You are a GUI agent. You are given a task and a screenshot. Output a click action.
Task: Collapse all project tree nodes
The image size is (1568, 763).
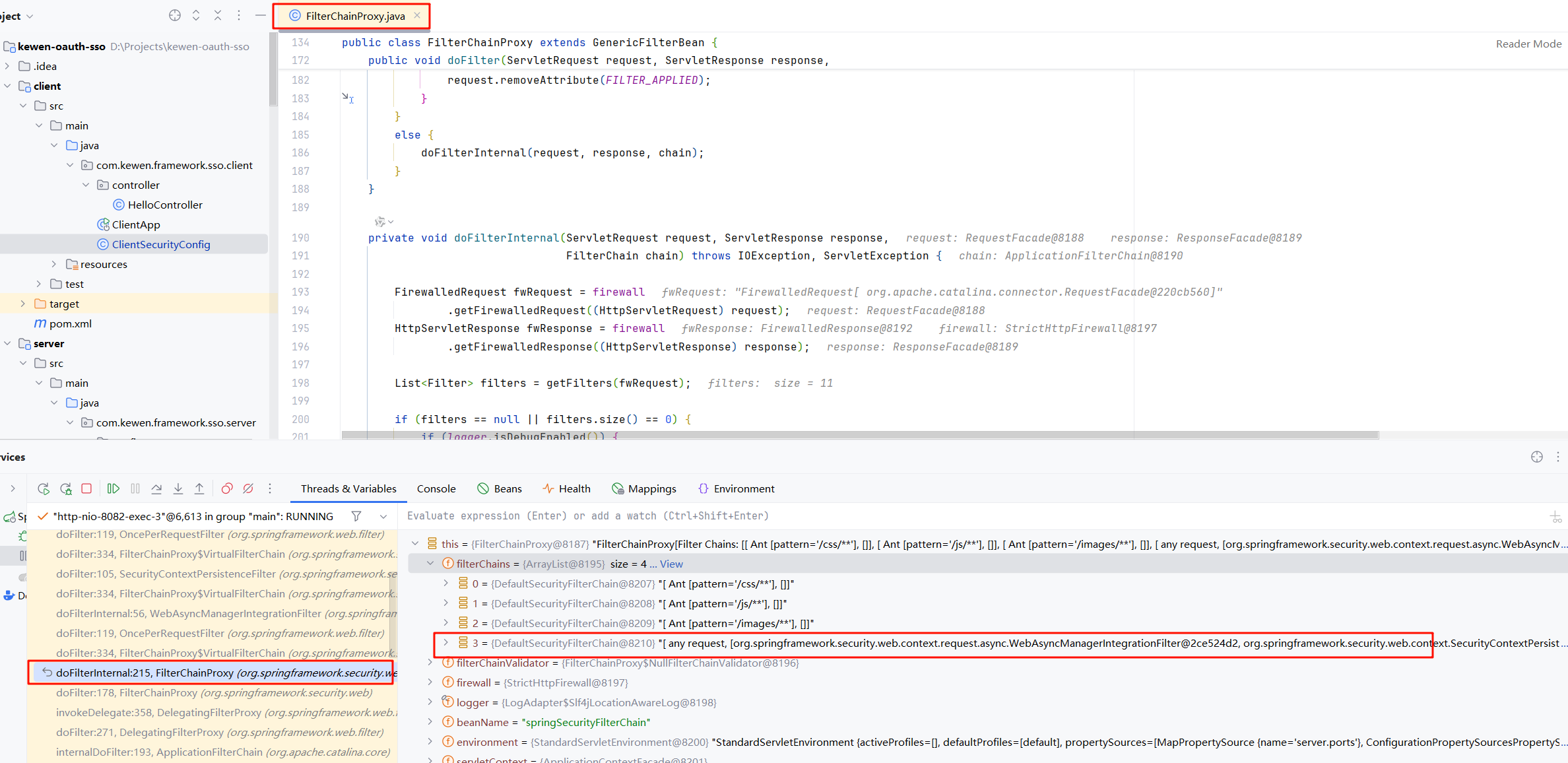tap(218, 15)
